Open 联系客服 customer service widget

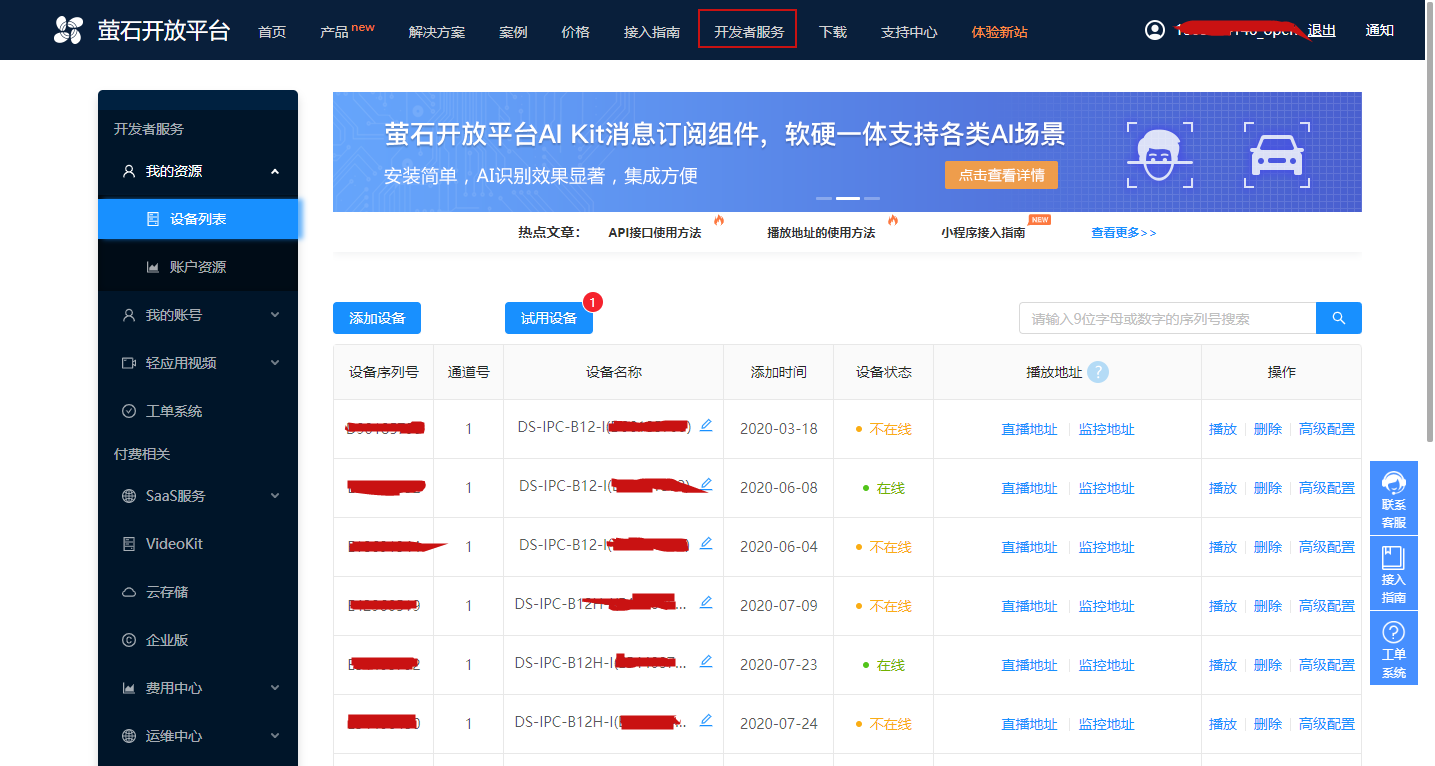(x=1394, y=498)
